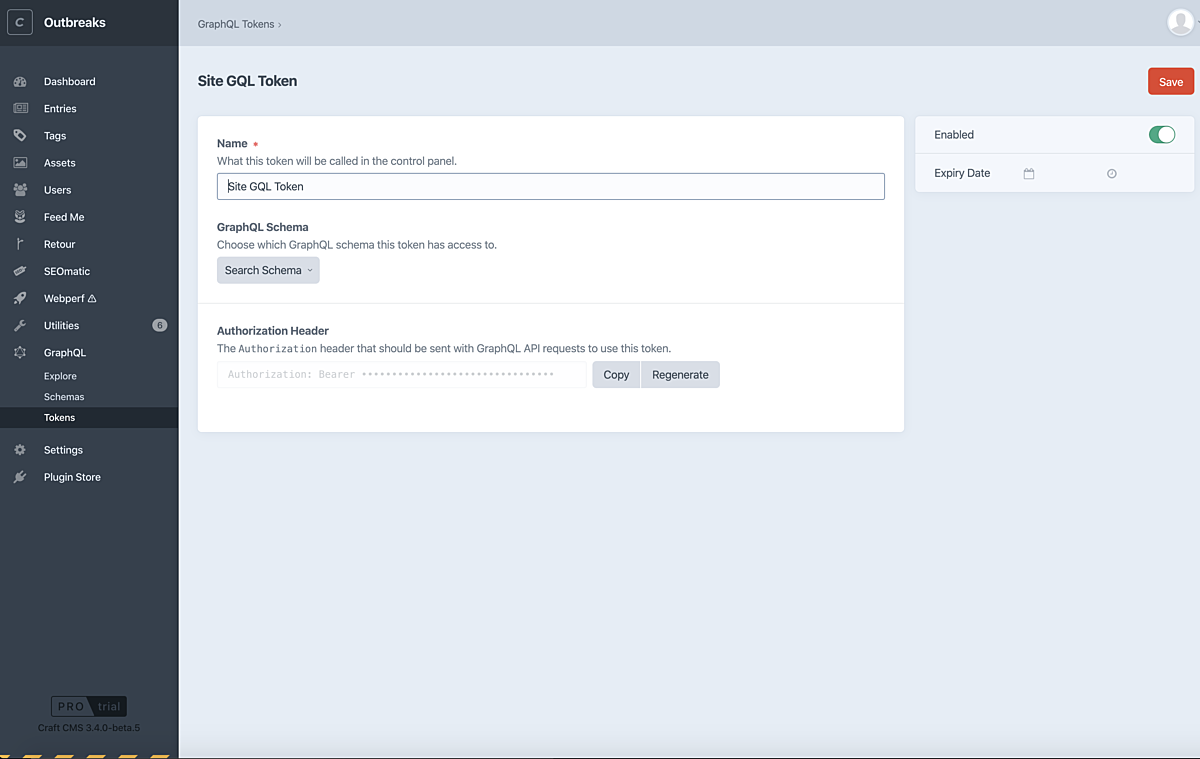Open the Dashboard gauge icon
The height and width of the screenshot is (759, 1200).
[x=20, y=81]
